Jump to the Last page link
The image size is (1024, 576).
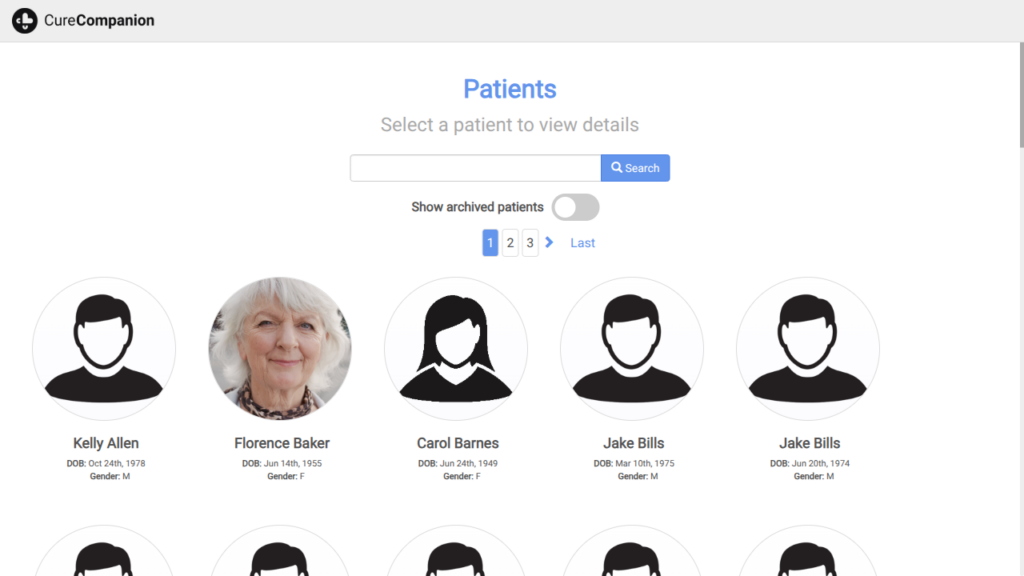click(x=582, y=243)
